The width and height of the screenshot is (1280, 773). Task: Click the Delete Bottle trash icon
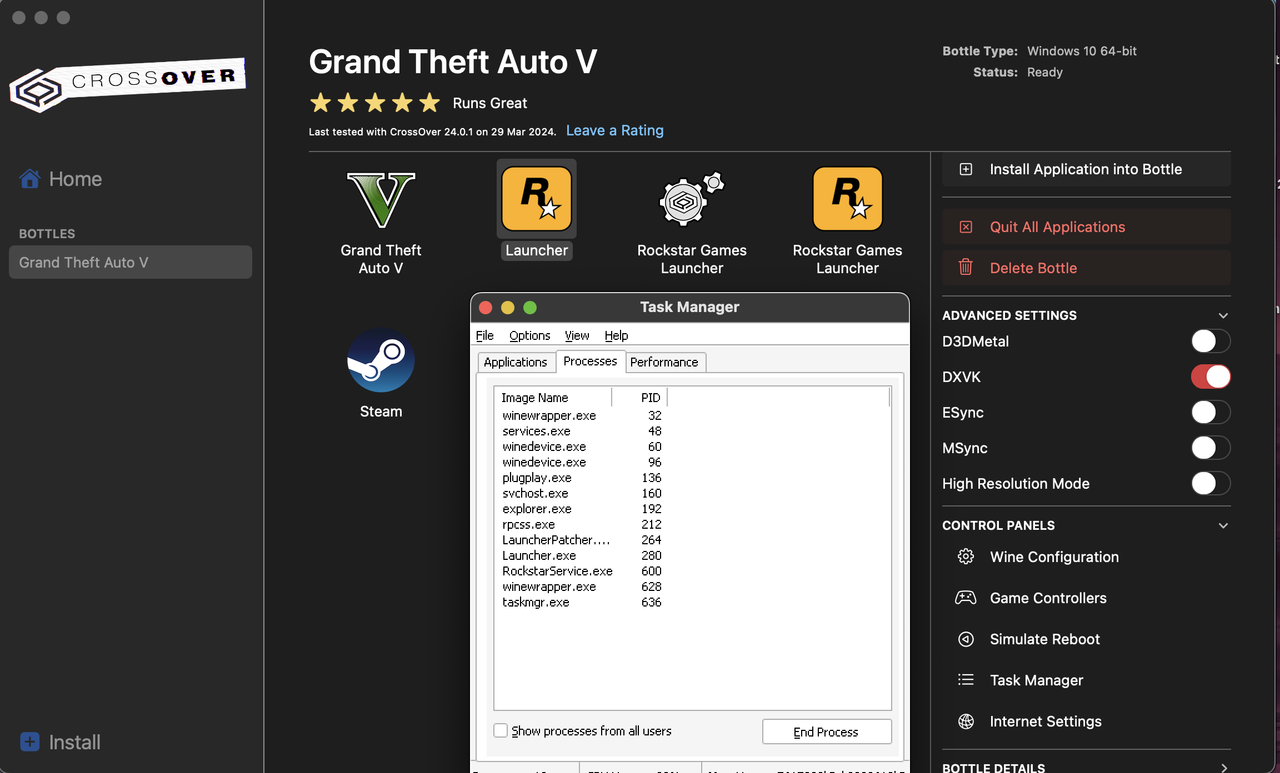966,267
